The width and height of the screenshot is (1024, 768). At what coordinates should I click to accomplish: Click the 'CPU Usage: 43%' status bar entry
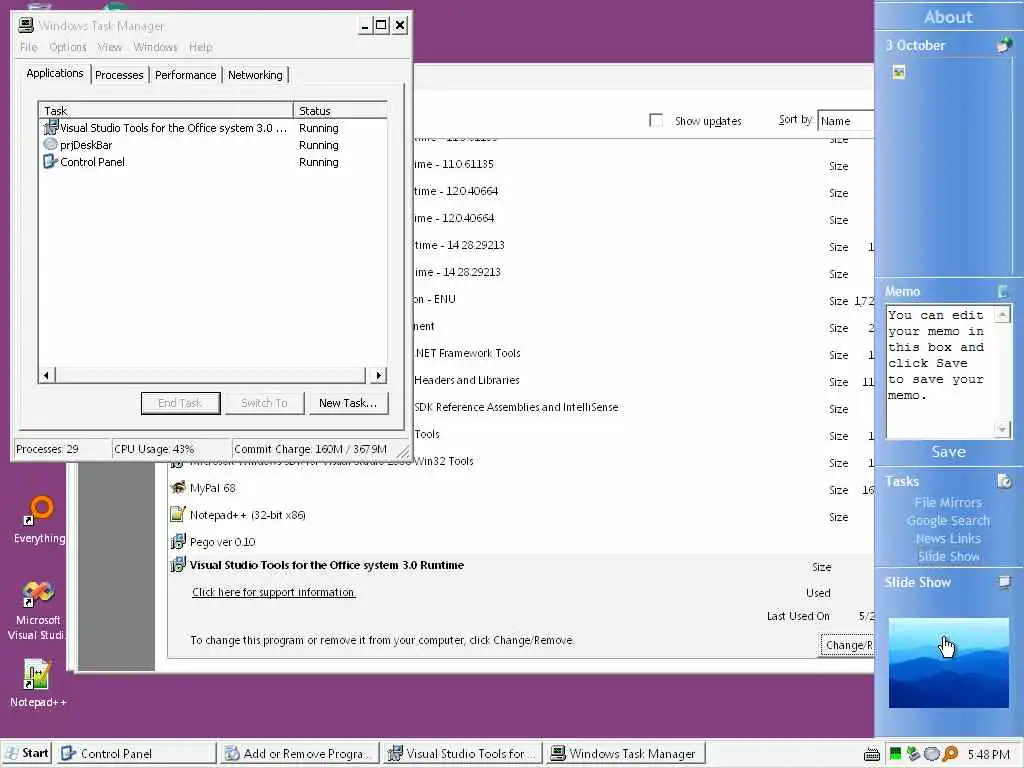pos(171,449)
